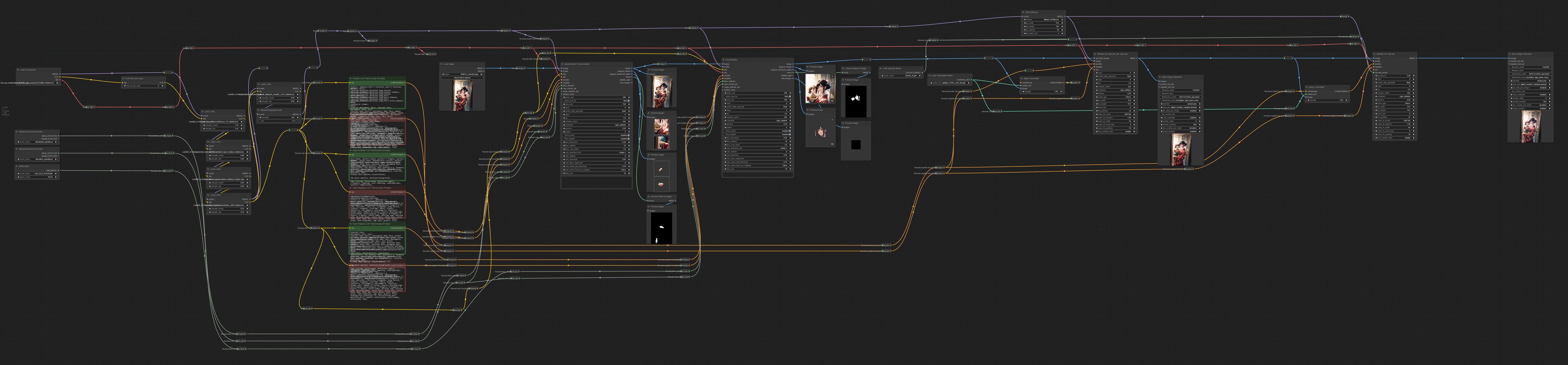Click the Ultimate SD Upscale (No Upscale) title dot

pyautogui.click(x=1095, y=54)
